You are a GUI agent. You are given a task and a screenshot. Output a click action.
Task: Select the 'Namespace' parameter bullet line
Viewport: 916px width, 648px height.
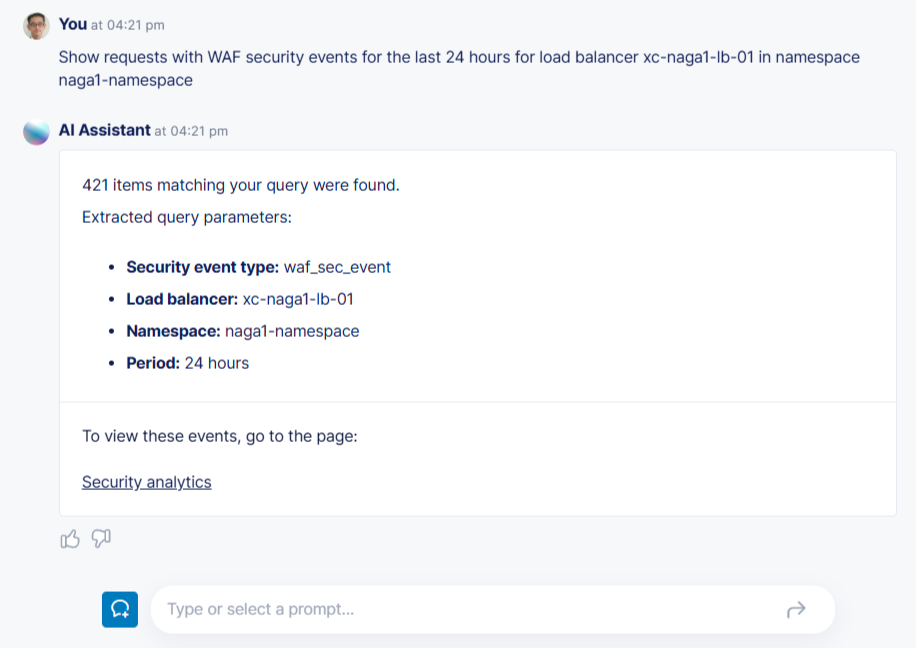coord(242,331)
